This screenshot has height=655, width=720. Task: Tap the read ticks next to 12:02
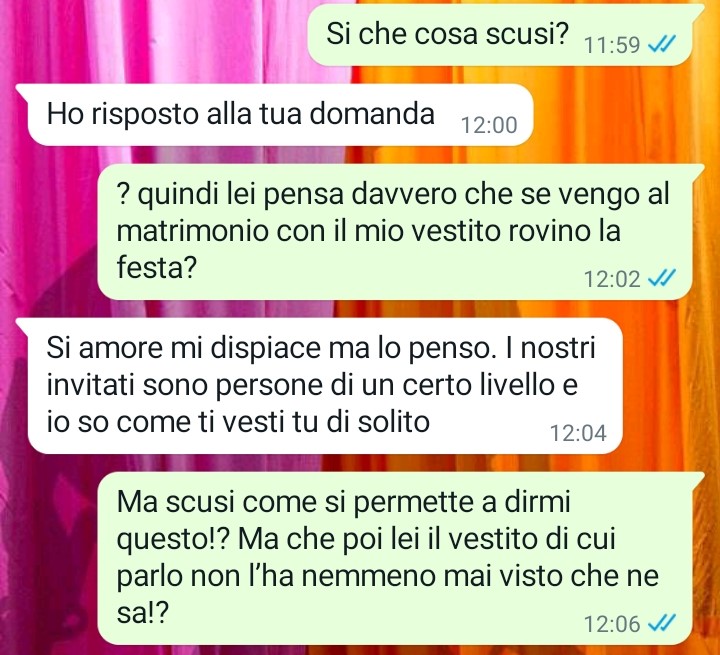[x=661, y=278]
